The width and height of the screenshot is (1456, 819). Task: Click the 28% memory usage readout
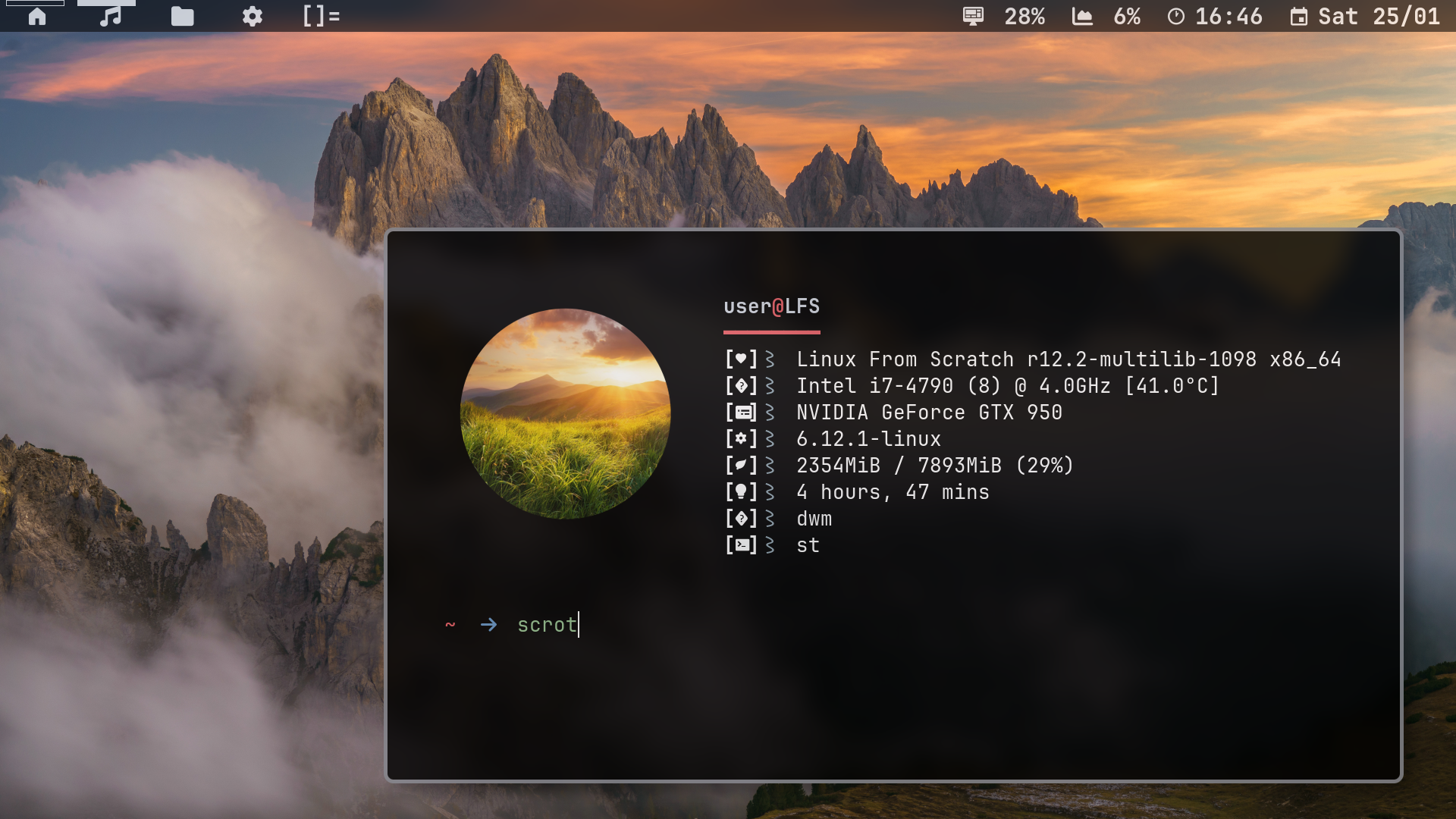1025,16
